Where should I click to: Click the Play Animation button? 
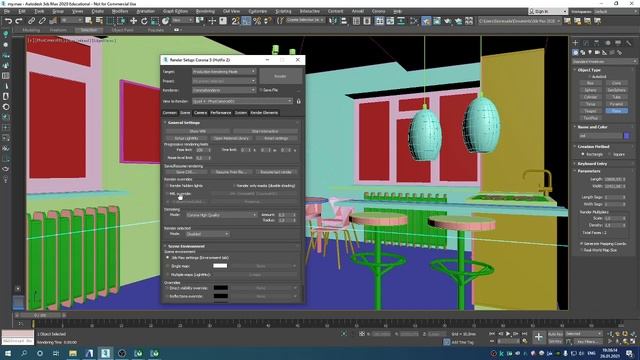[x=508, y=333]
